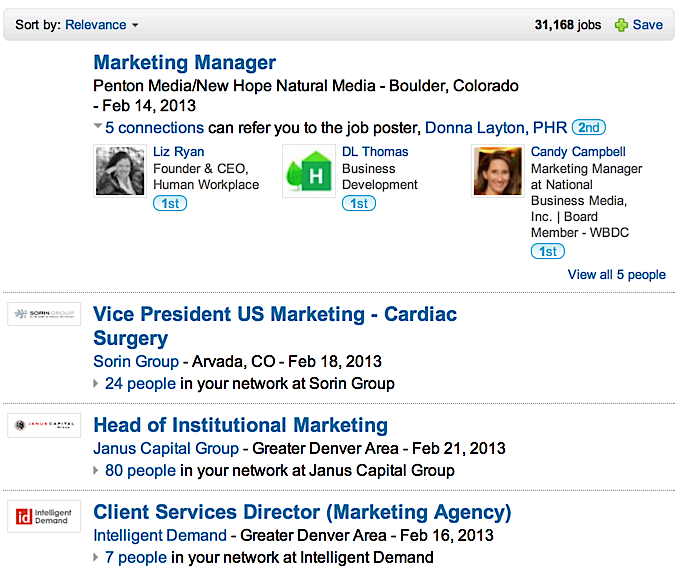
Task: Open Candy Campbell's profile link
Action: click(578, 151)
